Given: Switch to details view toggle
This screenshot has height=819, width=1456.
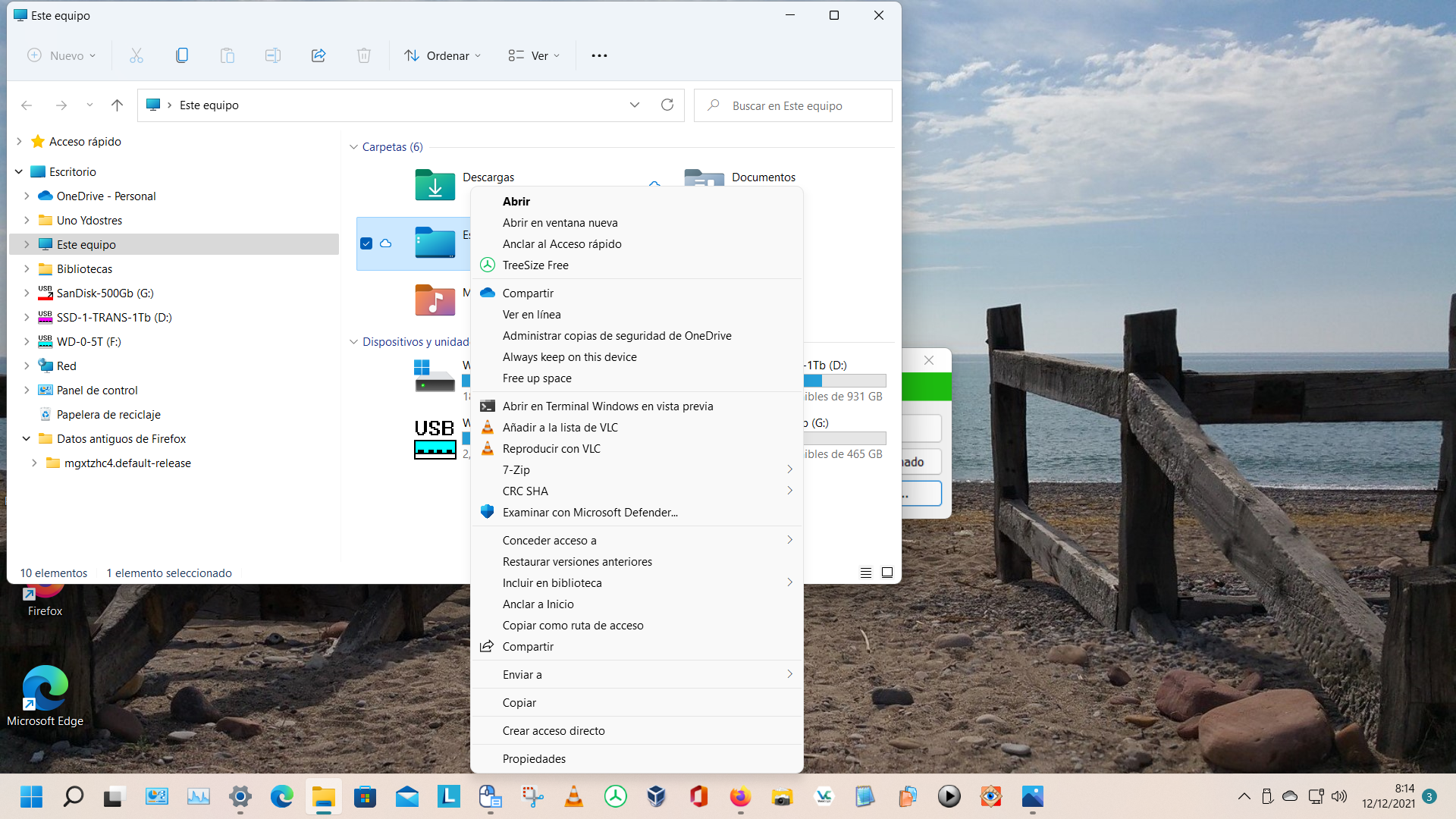Looking at the screenshot, I should coord(866,573).
